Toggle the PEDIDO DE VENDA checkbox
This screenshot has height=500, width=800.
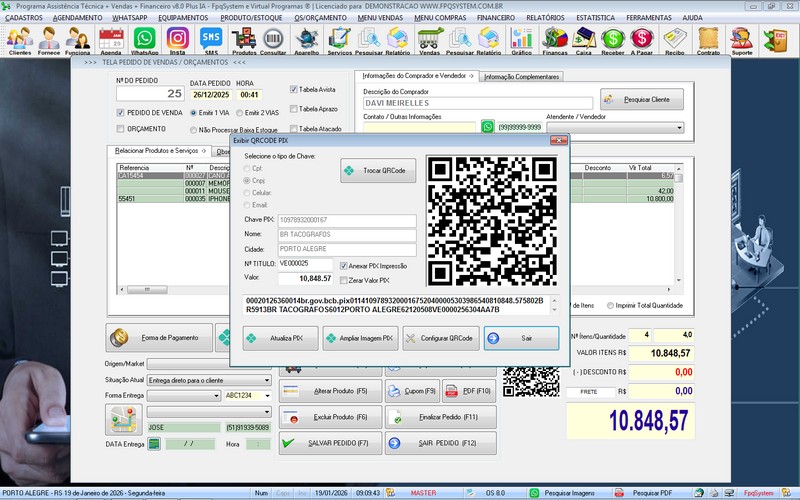(x=120, y=113)
